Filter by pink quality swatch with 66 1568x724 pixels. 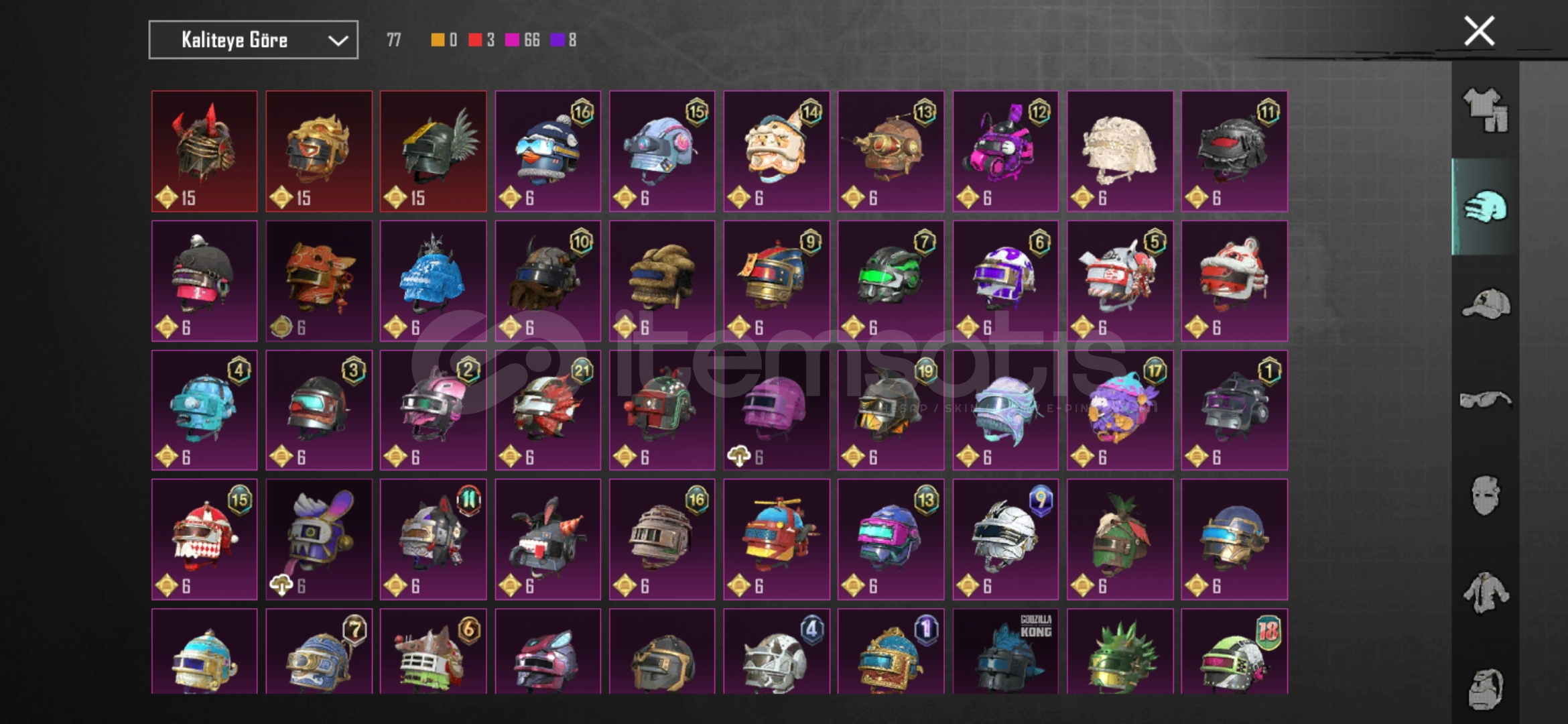point(522,40)
